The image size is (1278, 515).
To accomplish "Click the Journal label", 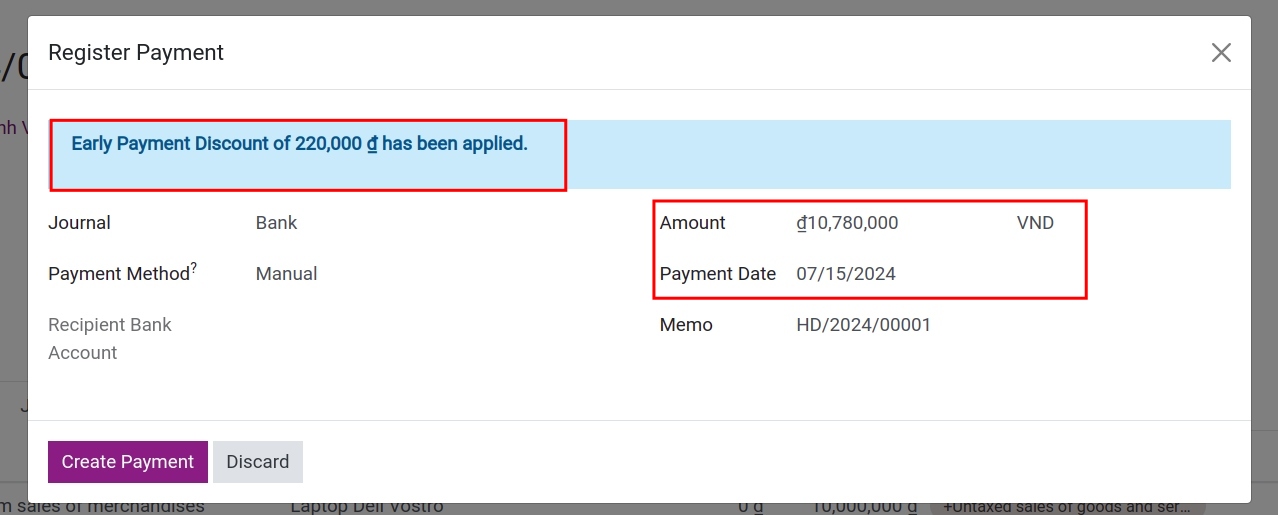I will pos(79,223).
